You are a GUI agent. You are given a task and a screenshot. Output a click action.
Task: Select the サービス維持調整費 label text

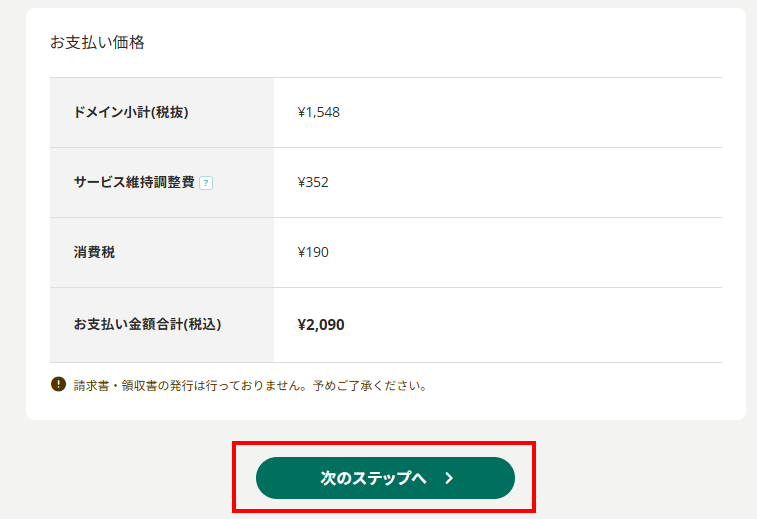point(133,182)
